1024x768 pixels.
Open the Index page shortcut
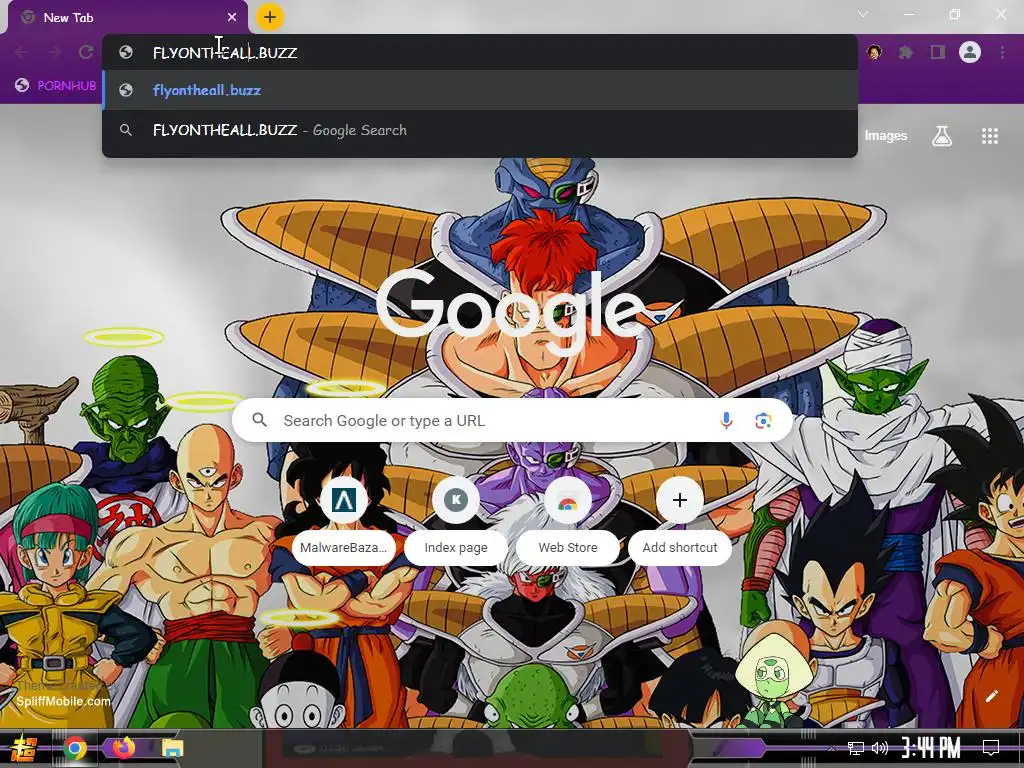click(x=456, y=523)
